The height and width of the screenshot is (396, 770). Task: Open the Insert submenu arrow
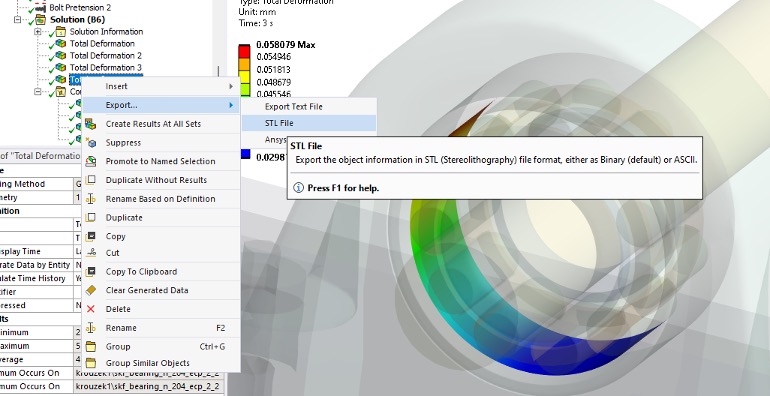point(231,86)
